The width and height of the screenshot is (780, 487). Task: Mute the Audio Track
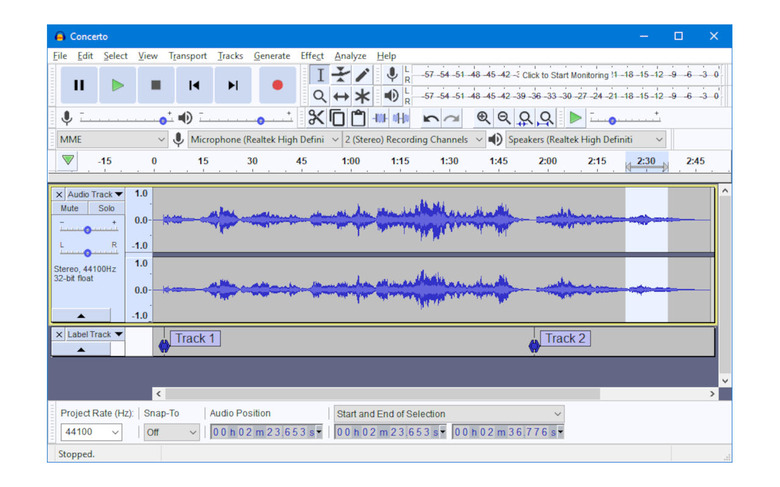coord(69,209)
